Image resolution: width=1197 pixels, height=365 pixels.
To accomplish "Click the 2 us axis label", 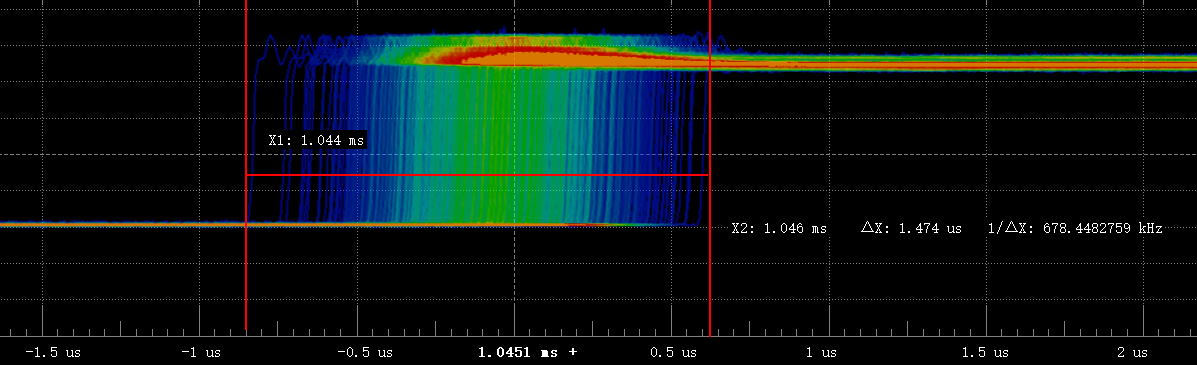I will tap(1133, 353).
